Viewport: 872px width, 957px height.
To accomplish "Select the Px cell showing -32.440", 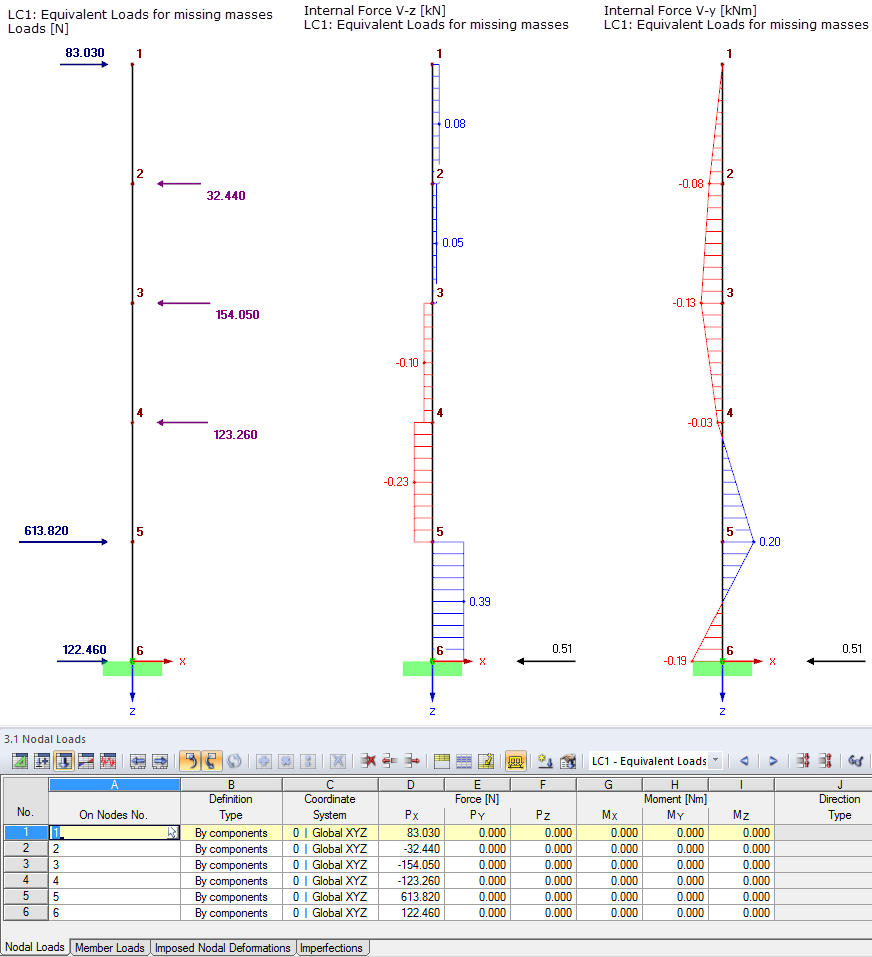I will pos(411,848).
